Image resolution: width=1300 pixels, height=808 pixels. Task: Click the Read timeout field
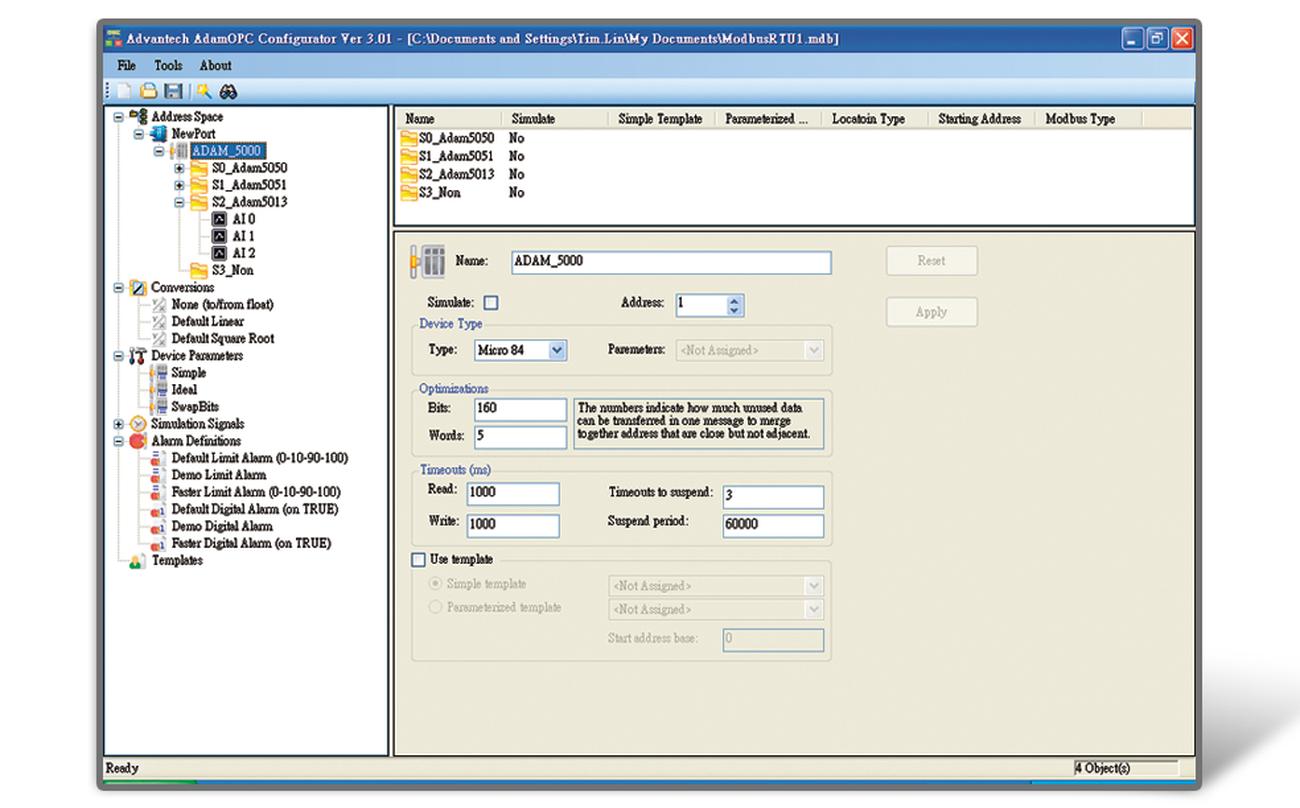pyautogui.click(x=512, y=493)
